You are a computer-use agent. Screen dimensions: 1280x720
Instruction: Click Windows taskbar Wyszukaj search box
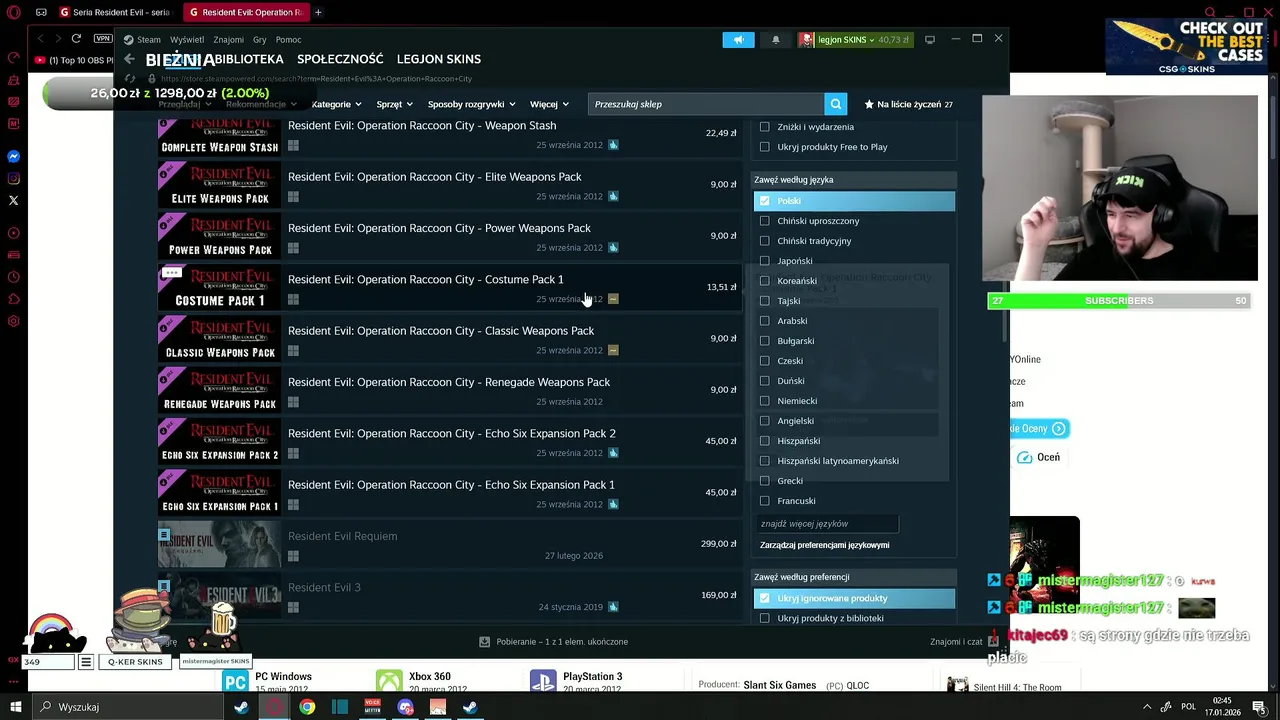129,707
